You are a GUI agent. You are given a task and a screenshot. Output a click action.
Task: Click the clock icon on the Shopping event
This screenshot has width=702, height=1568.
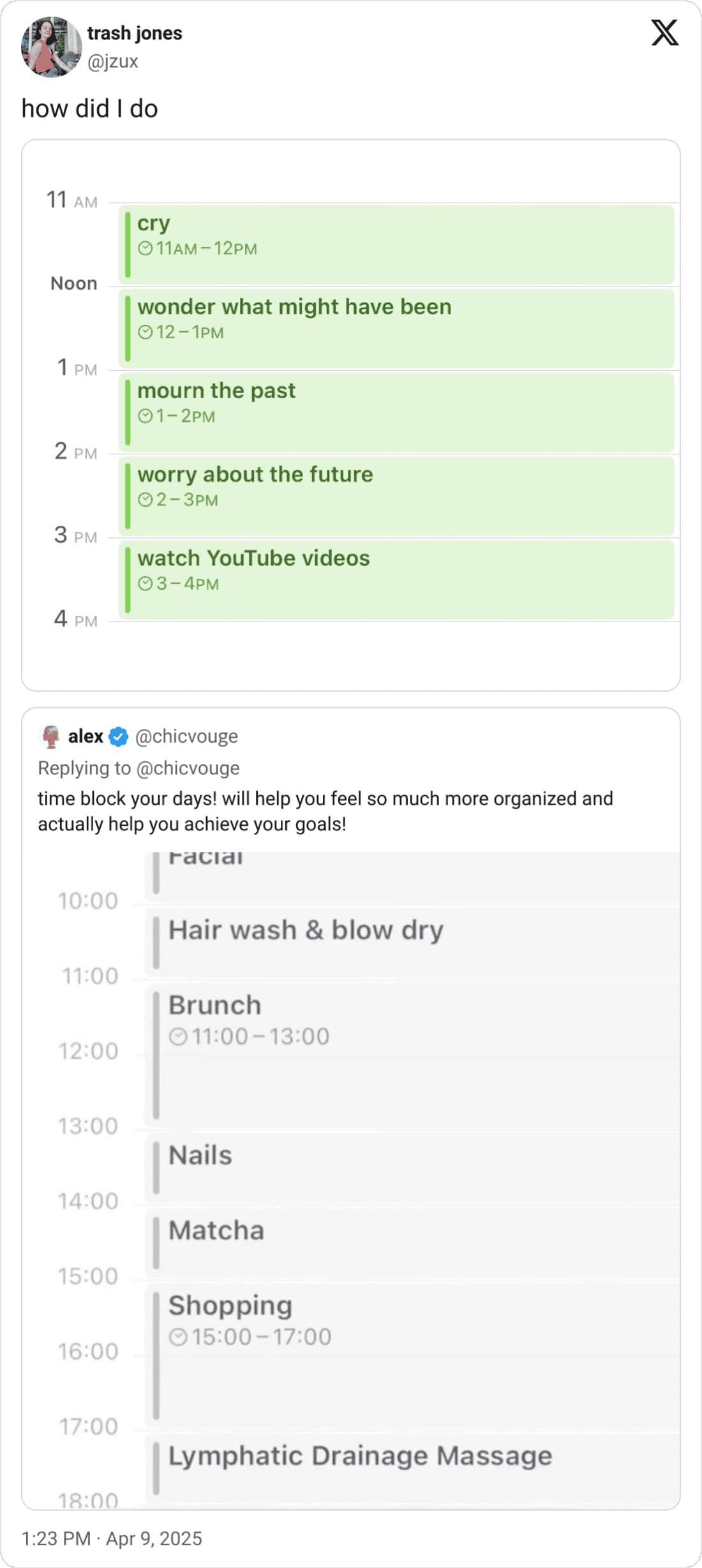[181, 1337]
